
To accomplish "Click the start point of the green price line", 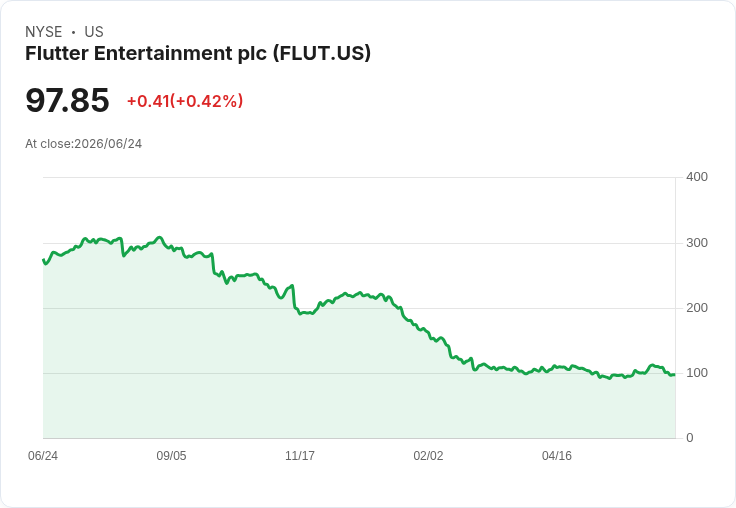I will (x=44, y=260).
